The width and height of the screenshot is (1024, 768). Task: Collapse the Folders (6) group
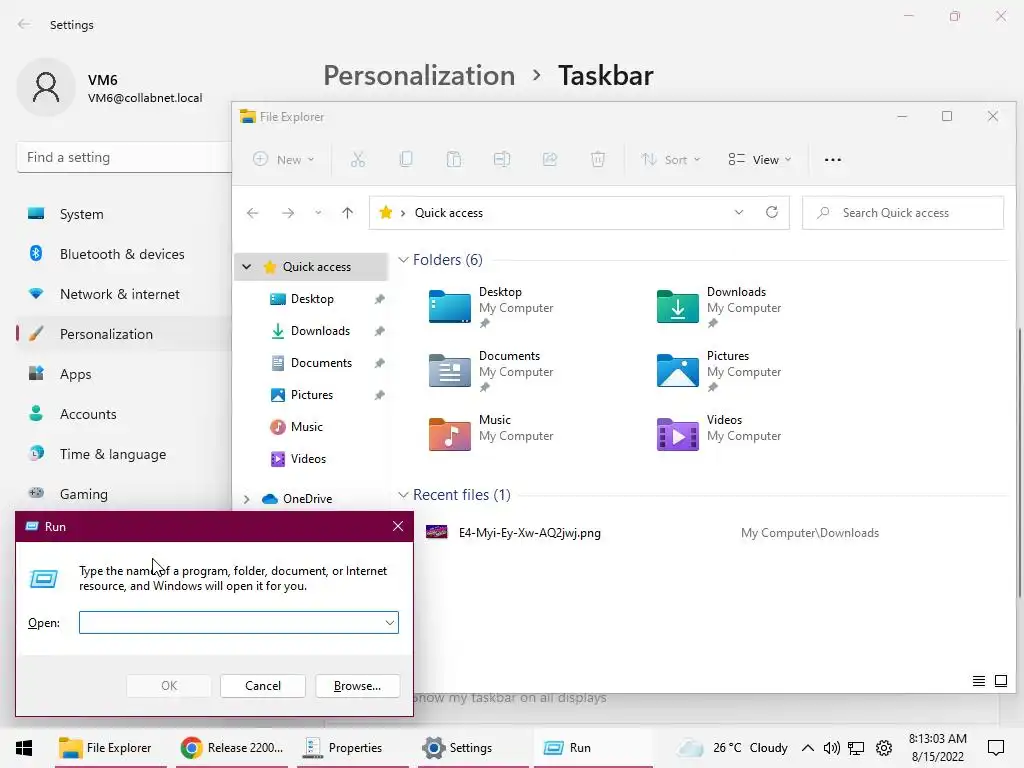[x=403, y=260]
